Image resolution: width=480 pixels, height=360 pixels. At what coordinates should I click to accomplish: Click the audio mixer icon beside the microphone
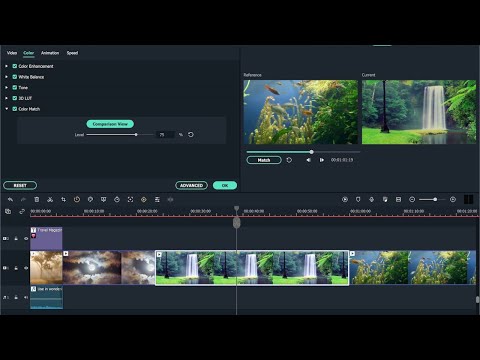point(385,199)
